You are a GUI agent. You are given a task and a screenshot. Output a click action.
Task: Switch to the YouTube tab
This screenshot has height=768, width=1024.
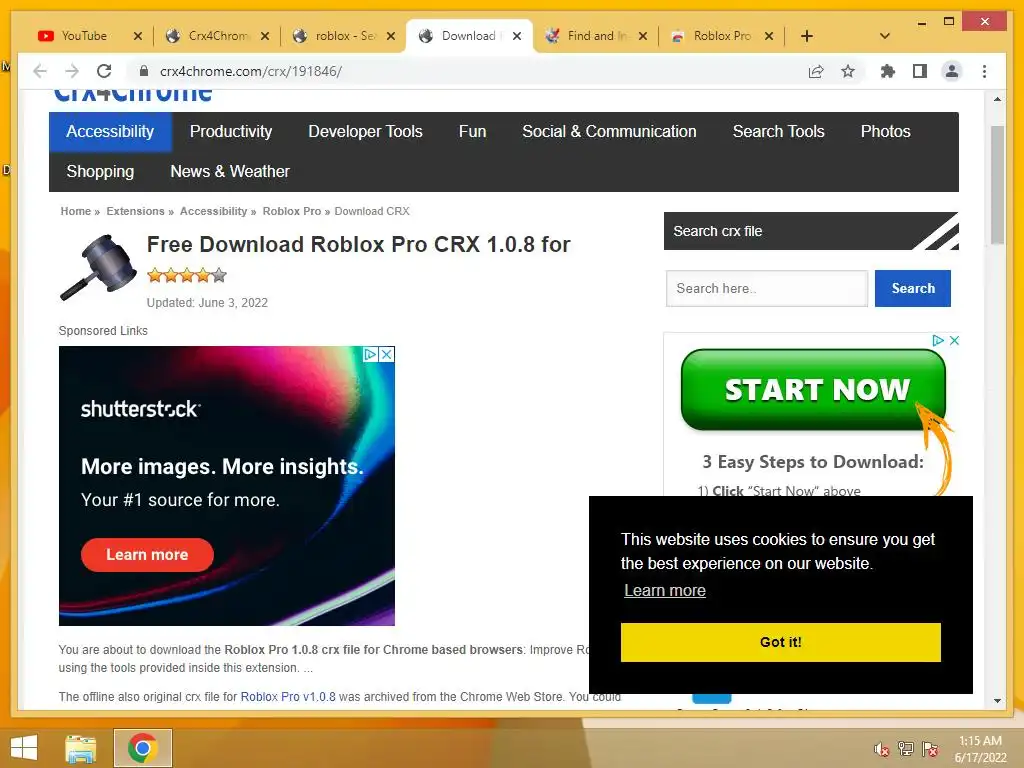tap(84, 36)
